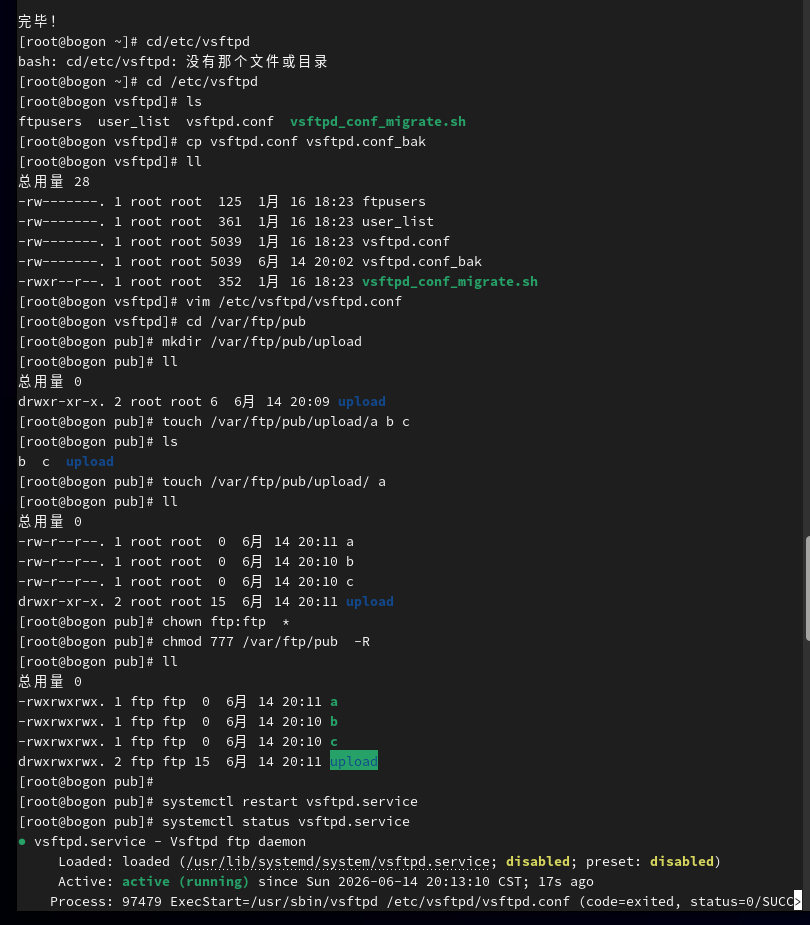
Task: Open the /usr/lib/systemd/system/vsftpd.service underlined path
Action: click(x=338, y=862)
